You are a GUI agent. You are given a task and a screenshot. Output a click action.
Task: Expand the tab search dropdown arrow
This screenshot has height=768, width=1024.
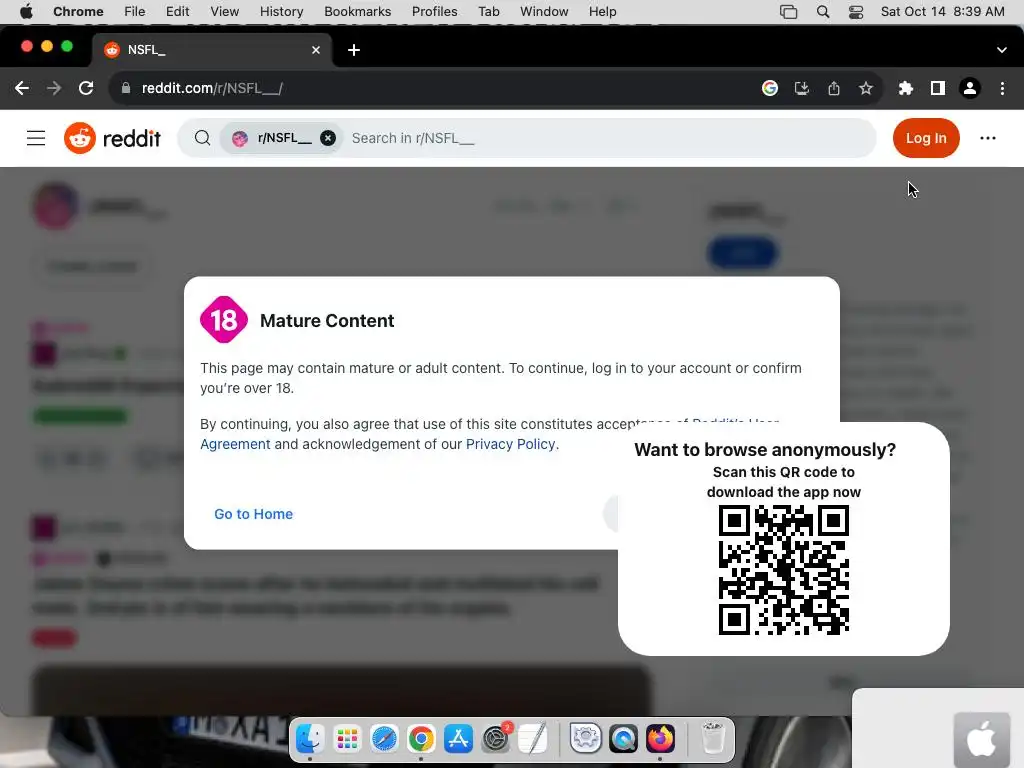click(1001, 50)
